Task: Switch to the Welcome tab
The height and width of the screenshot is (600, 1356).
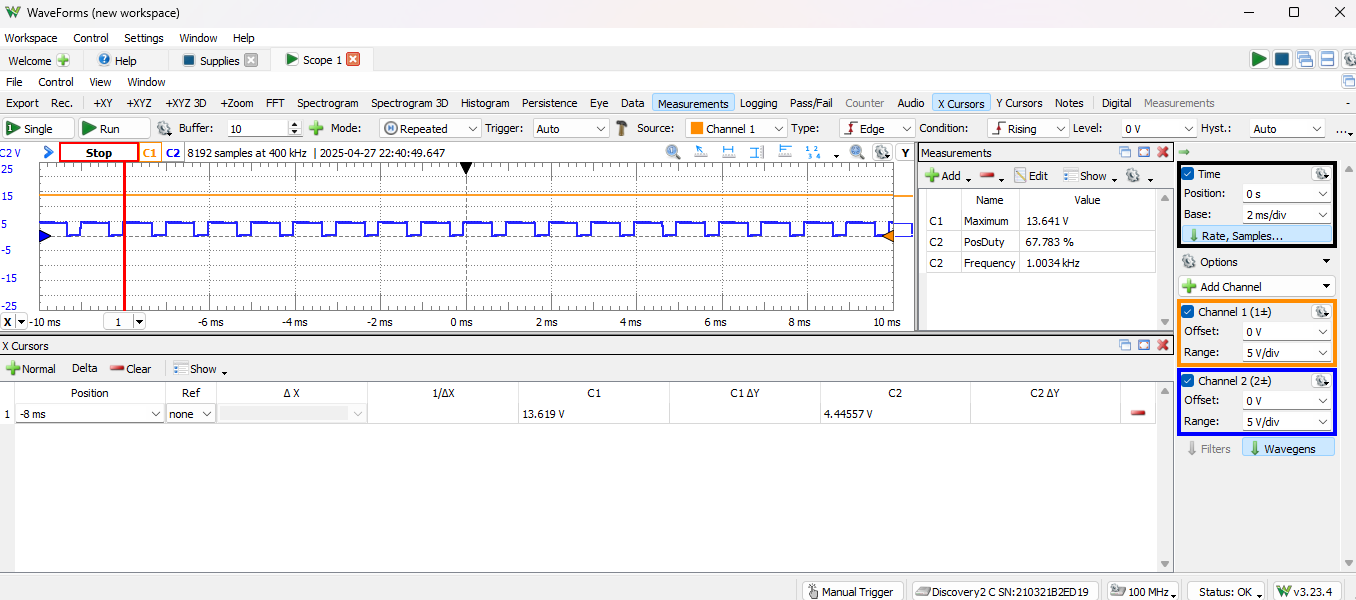Action: tap(38, 60)
